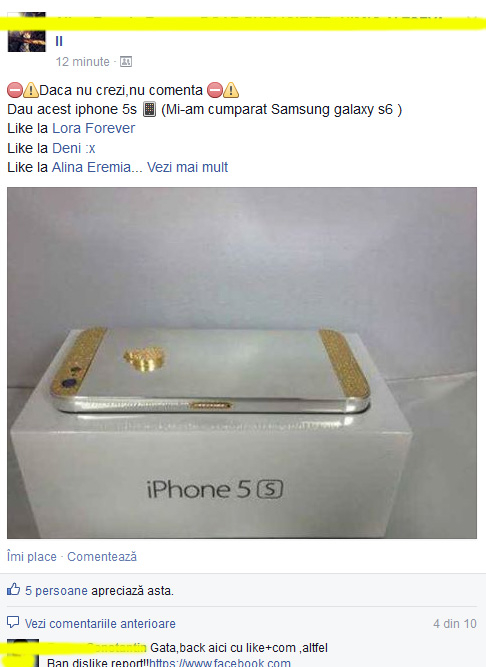This screenshot has height=667, width=486.
Task: Visit the Alina Eremia page link
Action: pyautogui.click(x=91, y=167)
